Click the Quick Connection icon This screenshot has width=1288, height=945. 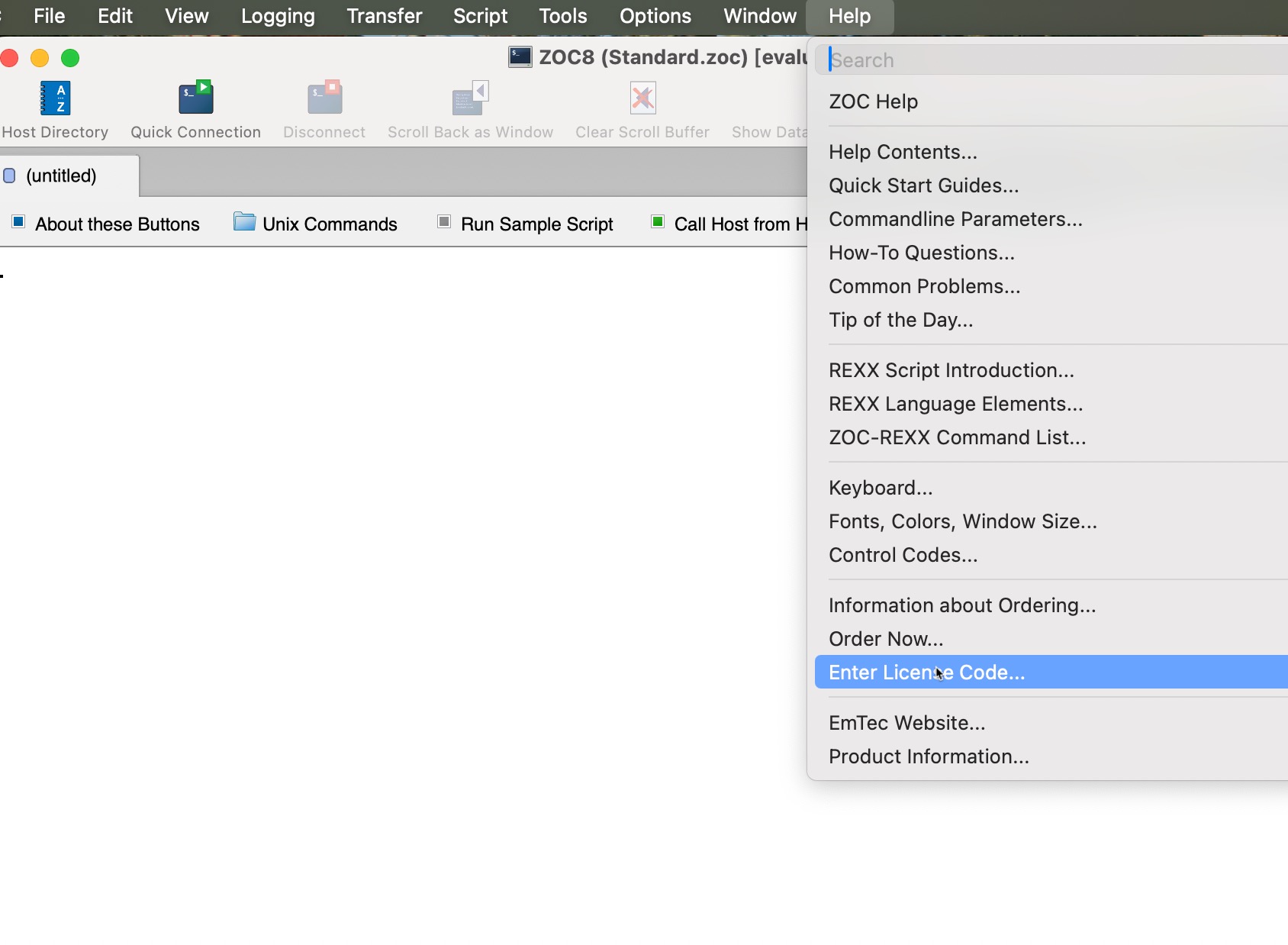(195, 99)
